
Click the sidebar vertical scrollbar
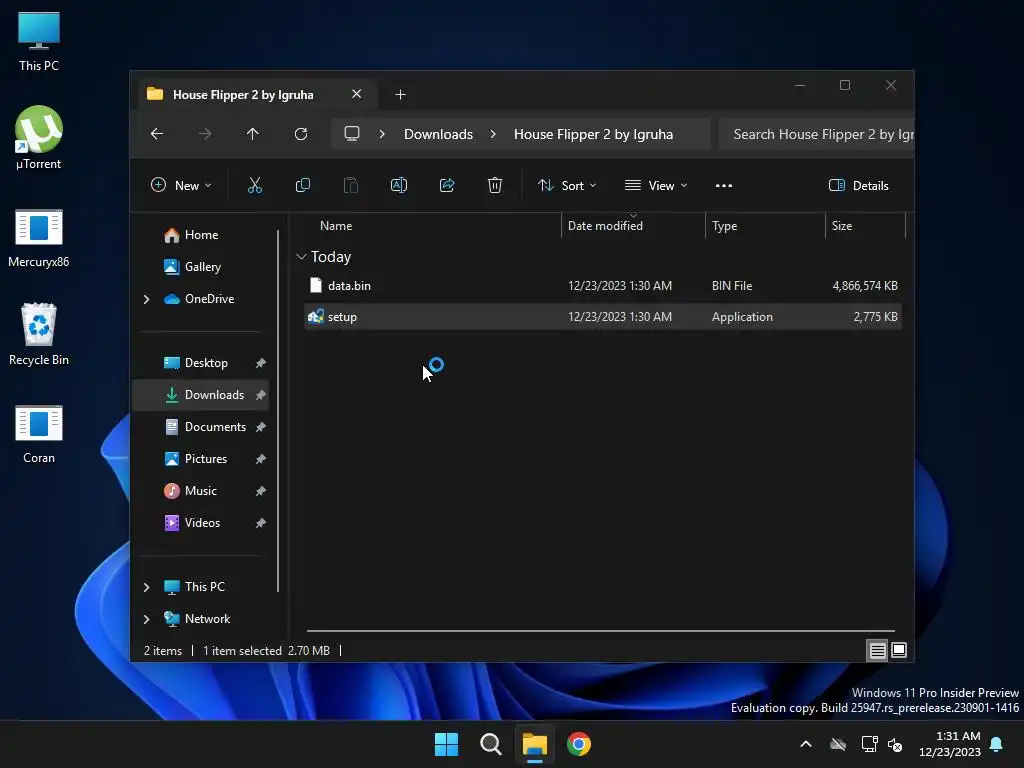click(x=279, y=411)
